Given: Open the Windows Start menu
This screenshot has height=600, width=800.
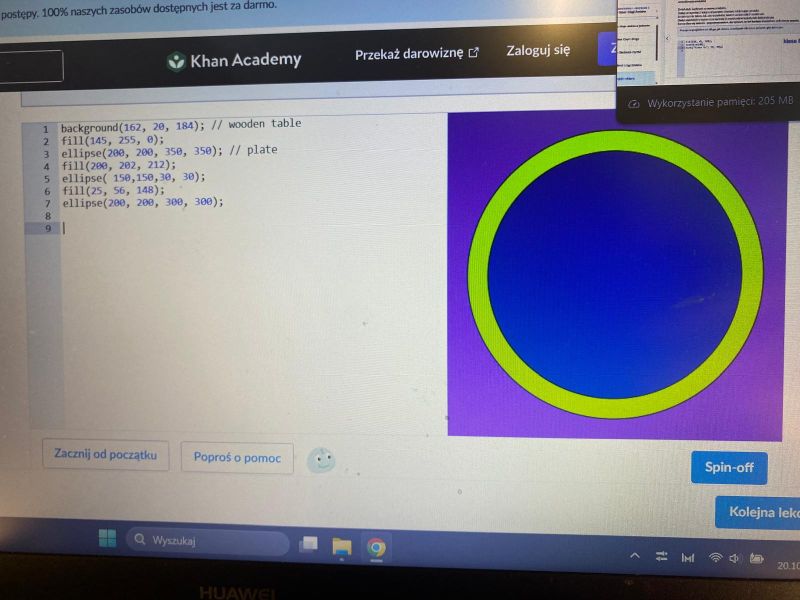Looking at the screenshot, I should 107,539.
